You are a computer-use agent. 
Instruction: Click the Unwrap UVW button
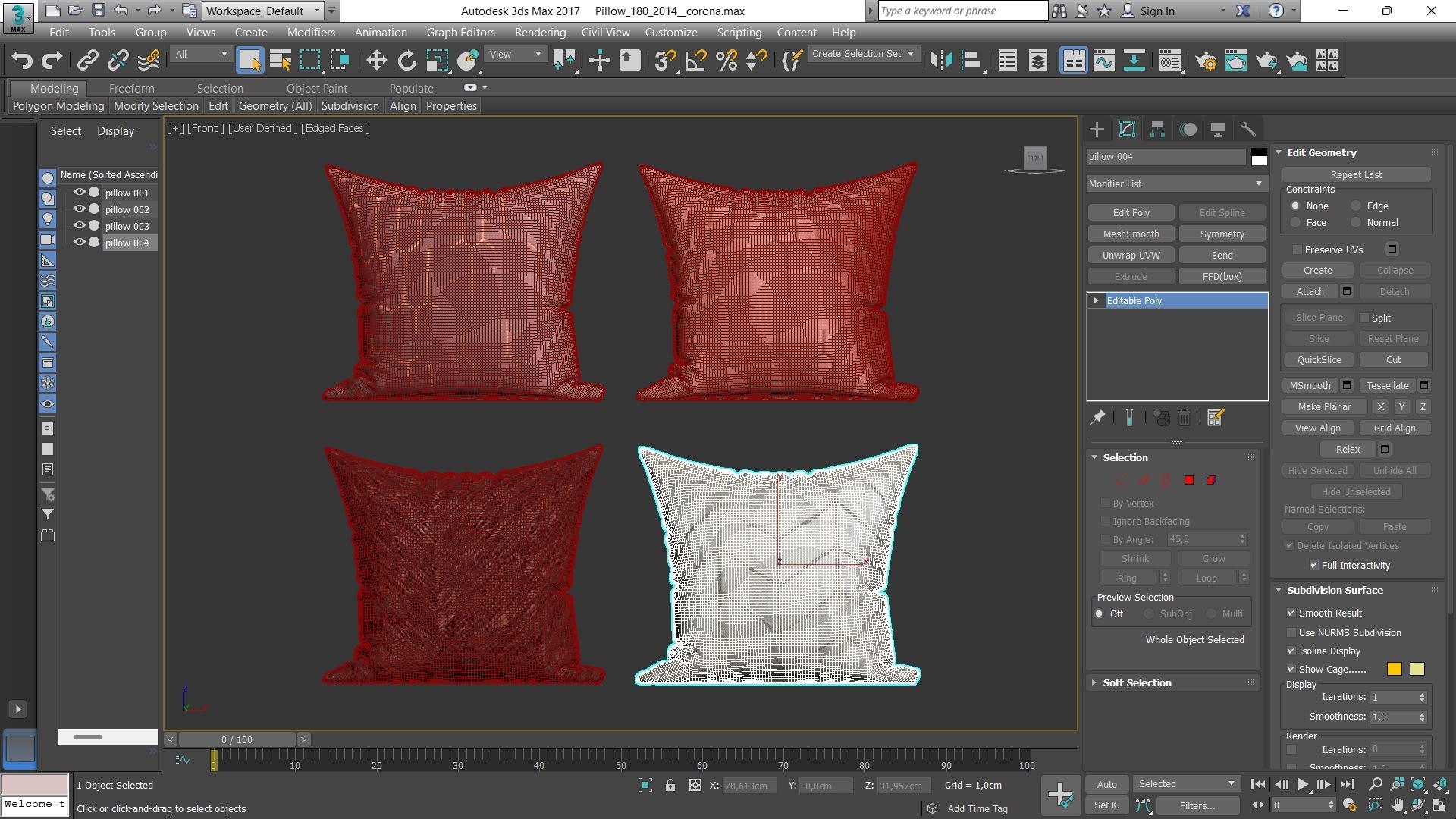1131,255
